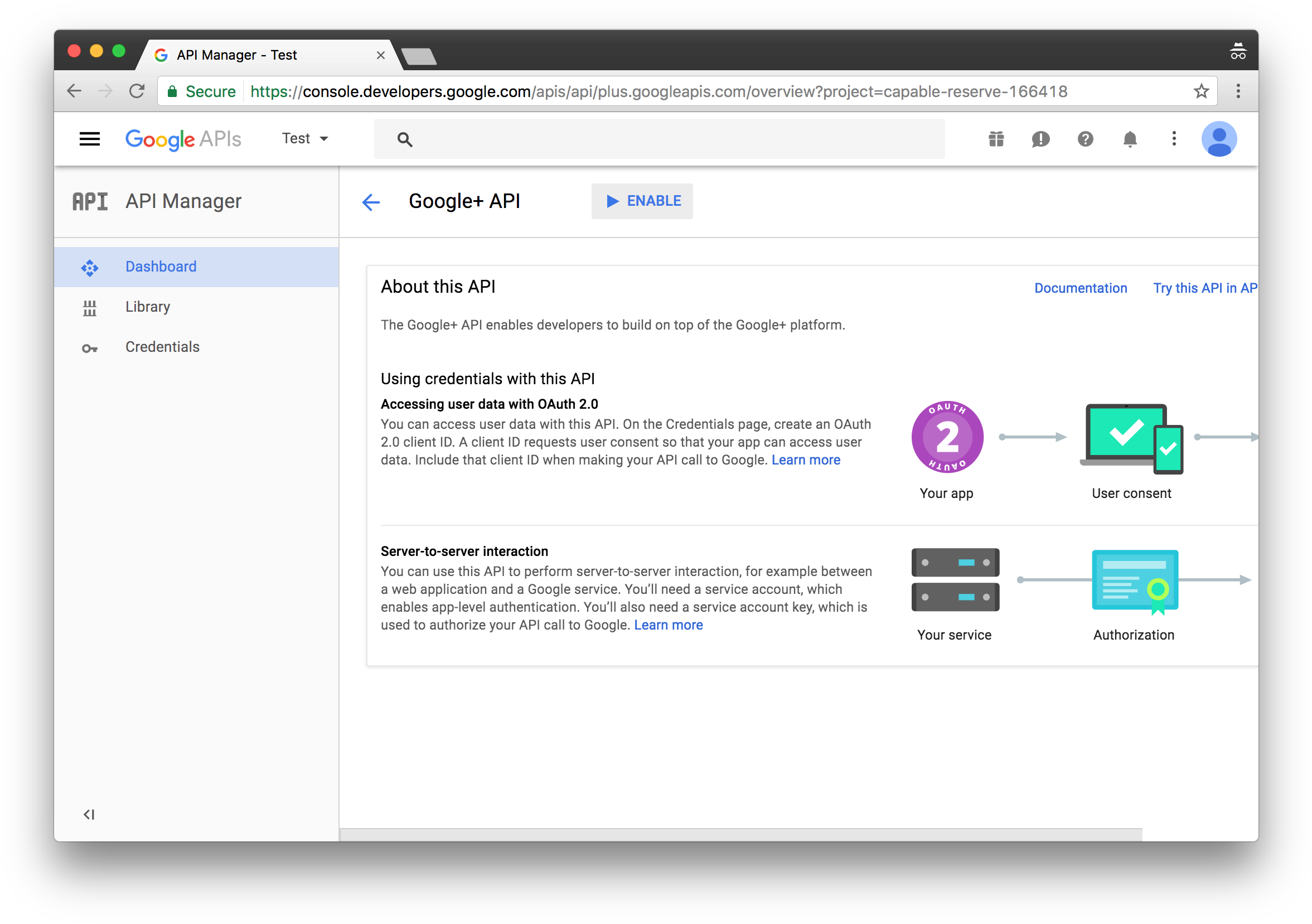Click the search magnifier icon
The width and height of the screenshot is (1312, 924).
(x=405, y=139)
